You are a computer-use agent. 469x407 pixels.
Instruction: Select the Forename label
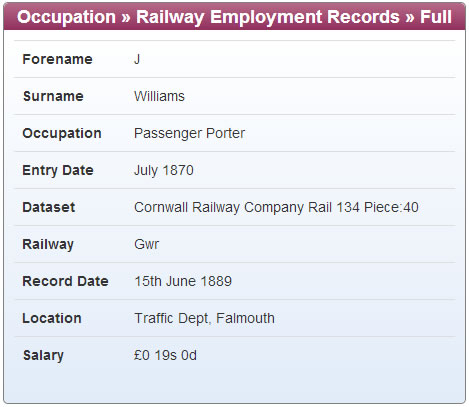pos(57,59)
